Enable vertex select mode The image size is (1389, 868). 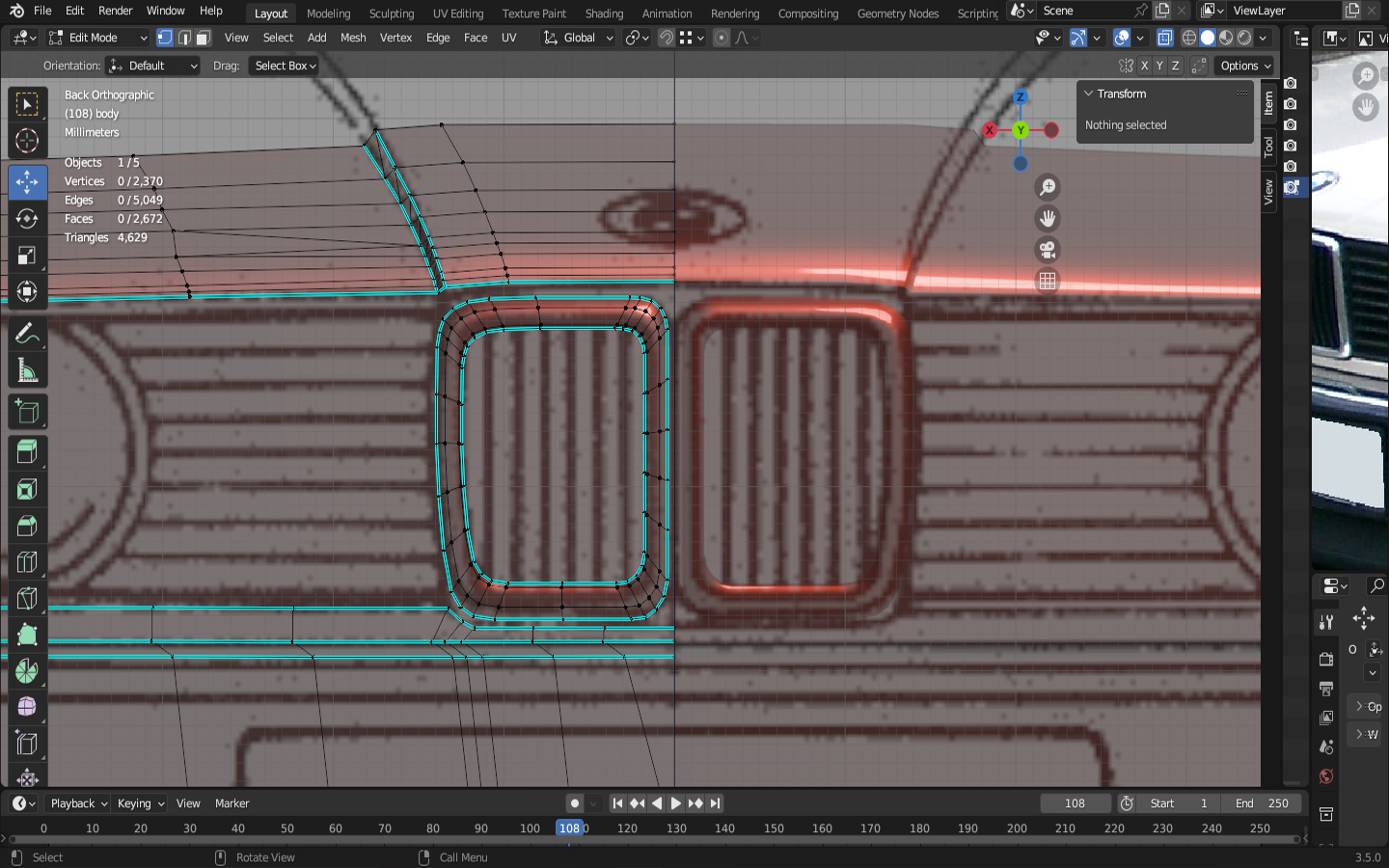(x=165, y=38)
